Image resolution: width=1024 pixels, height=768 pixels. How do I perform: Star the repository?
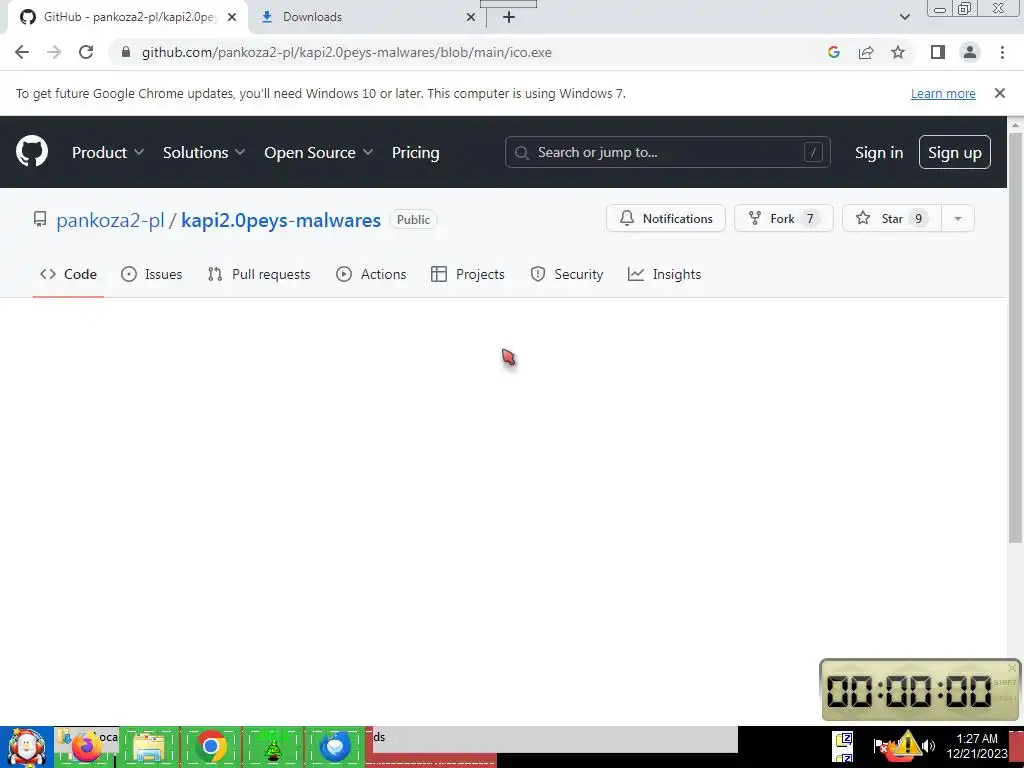[x=891, y=219]
